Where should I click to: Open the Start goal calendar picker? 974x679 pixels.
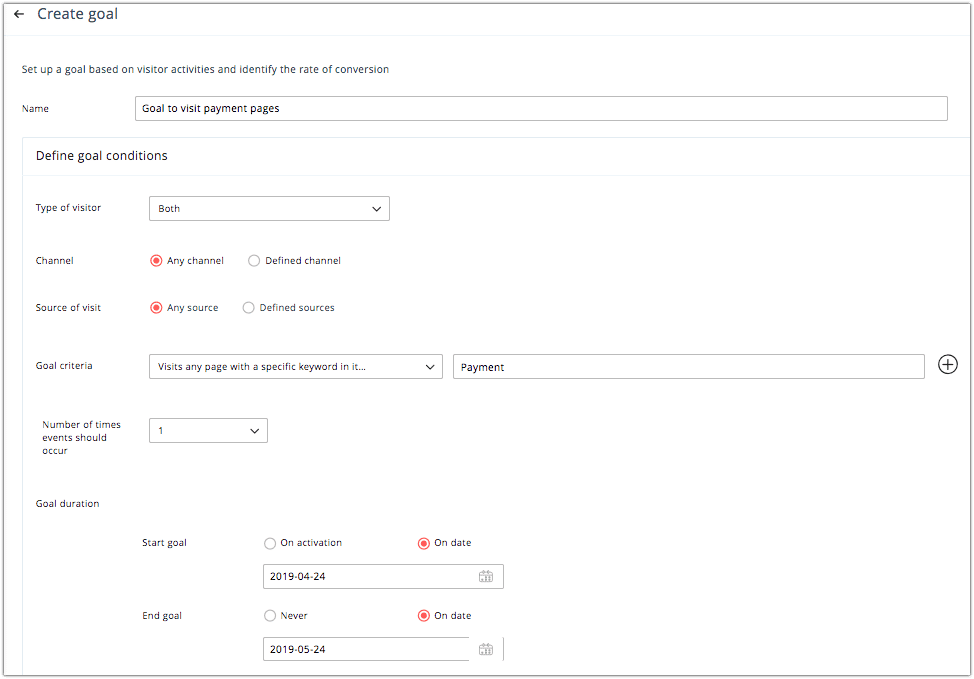tap(486, 576)
